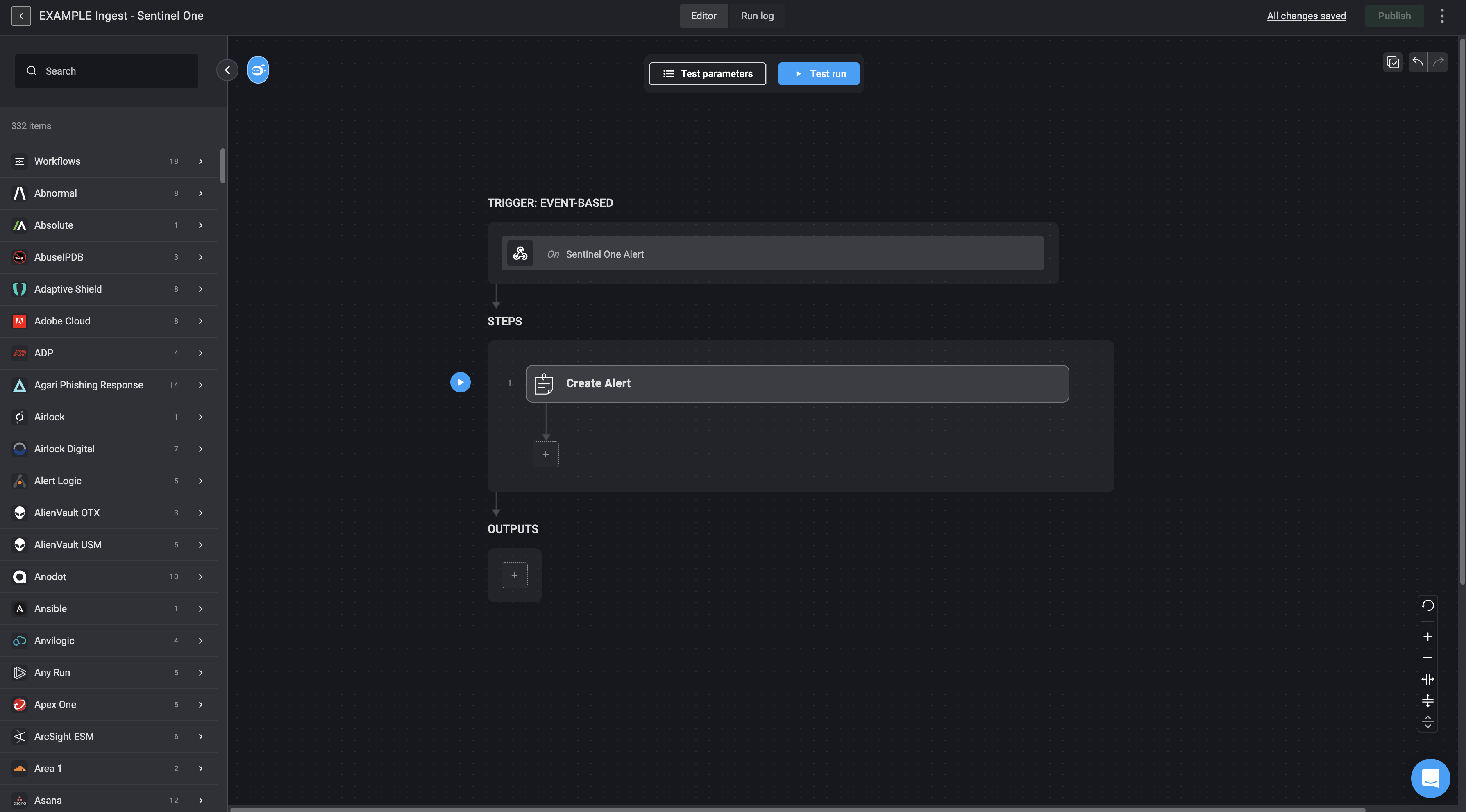Click the Anvilogic cloud logo

[x=19, y=641]
